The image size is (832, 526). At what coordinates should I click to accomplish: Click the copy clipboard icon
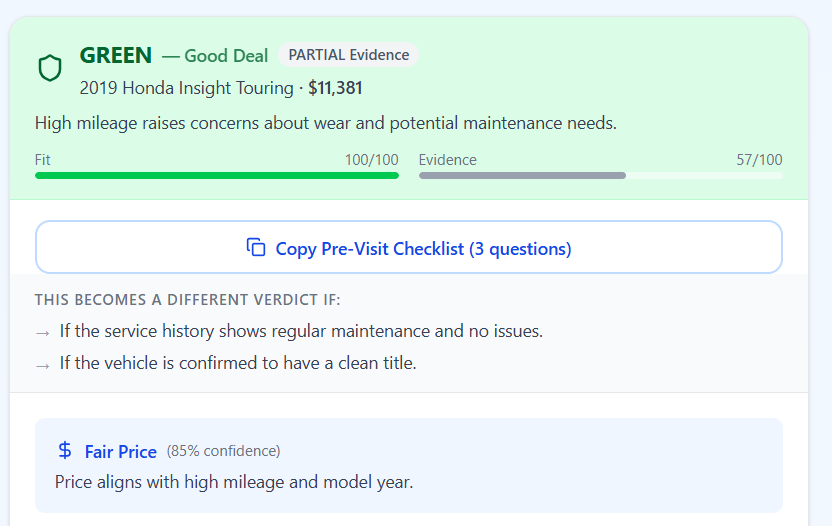tap(256, 247)
